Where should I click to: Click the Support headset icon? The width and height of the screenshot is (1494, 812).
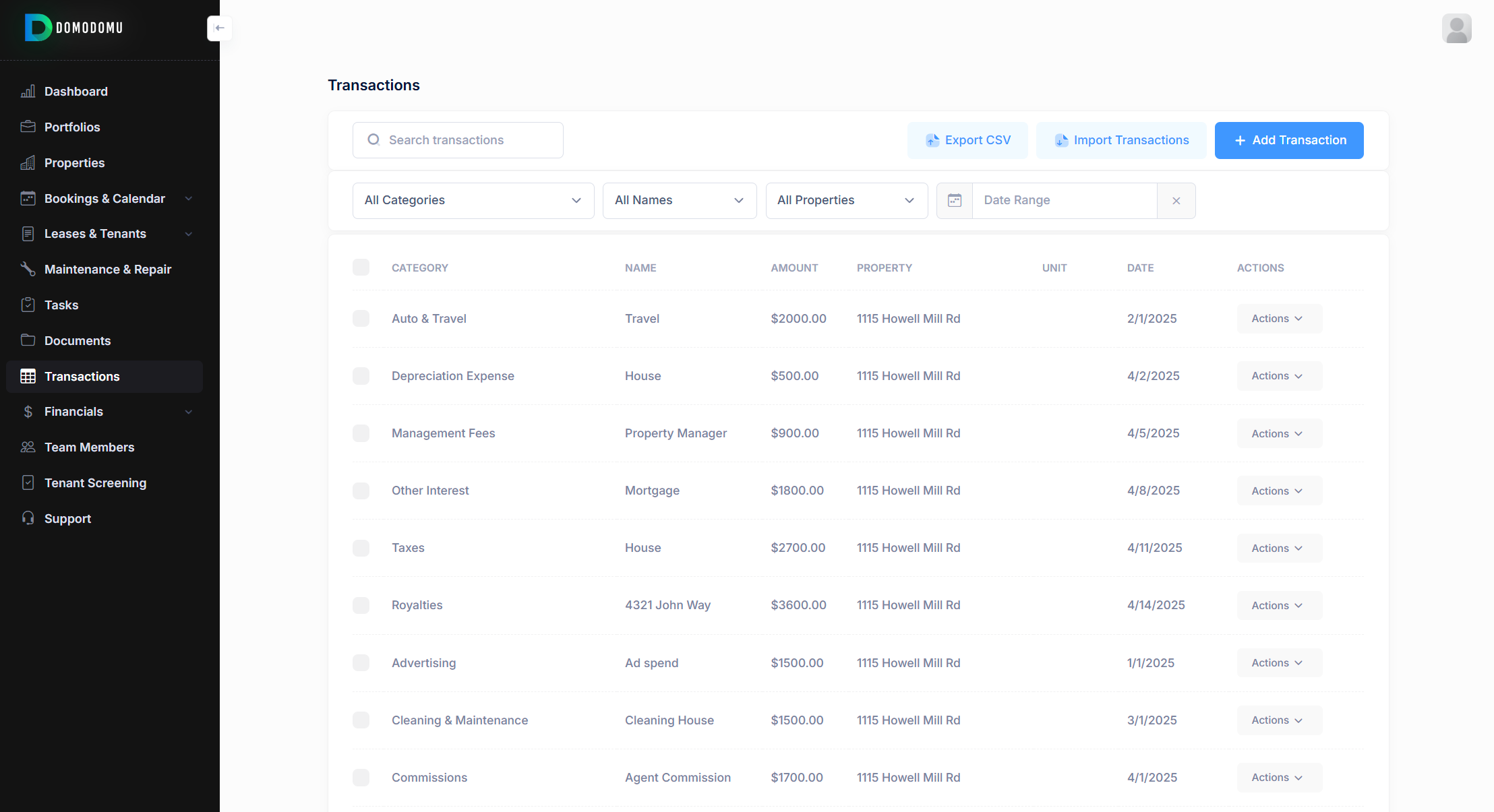point(28,518)
